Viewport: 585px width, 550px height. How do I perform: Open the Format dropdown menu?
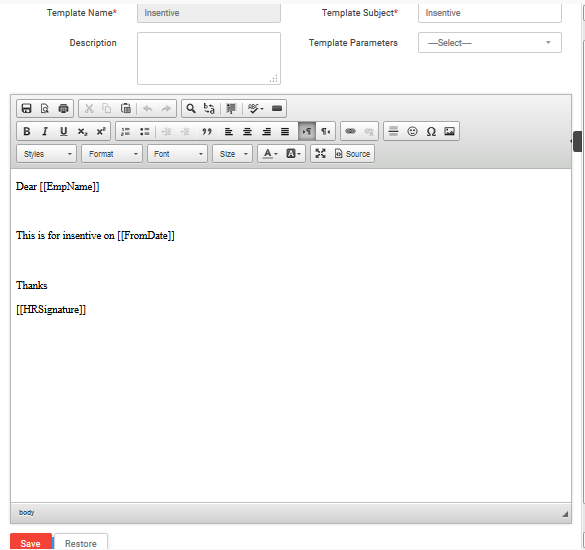[112, 154]
